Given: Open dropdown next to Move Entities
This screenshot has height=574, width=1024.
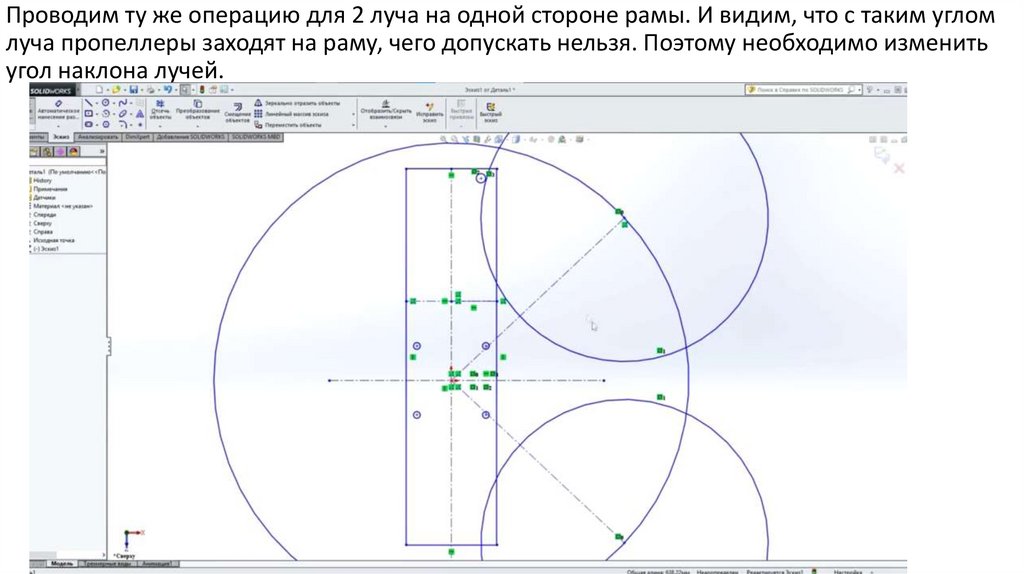Looking at the screenshot, I should click(353, 125).
